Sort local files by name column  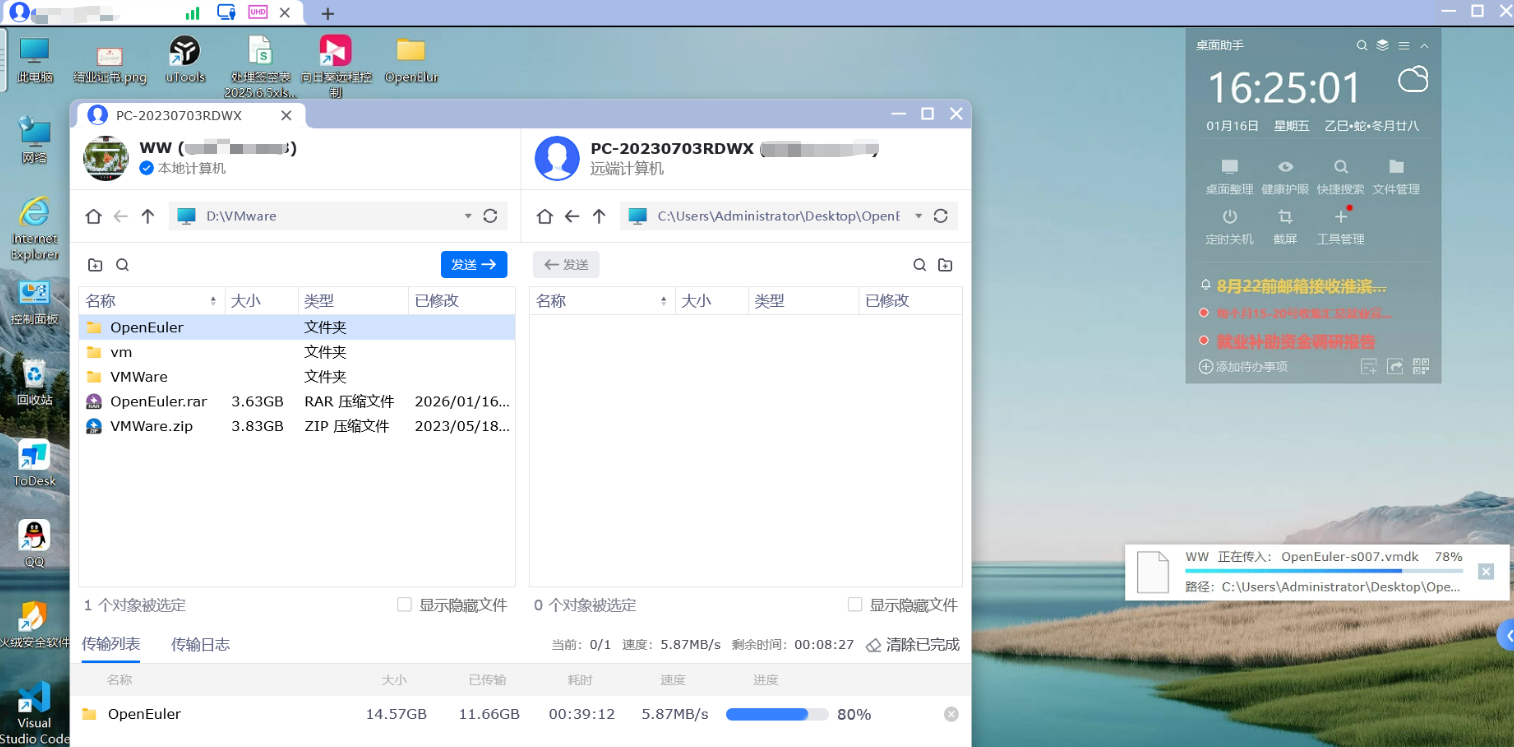[x=150, y=301]
